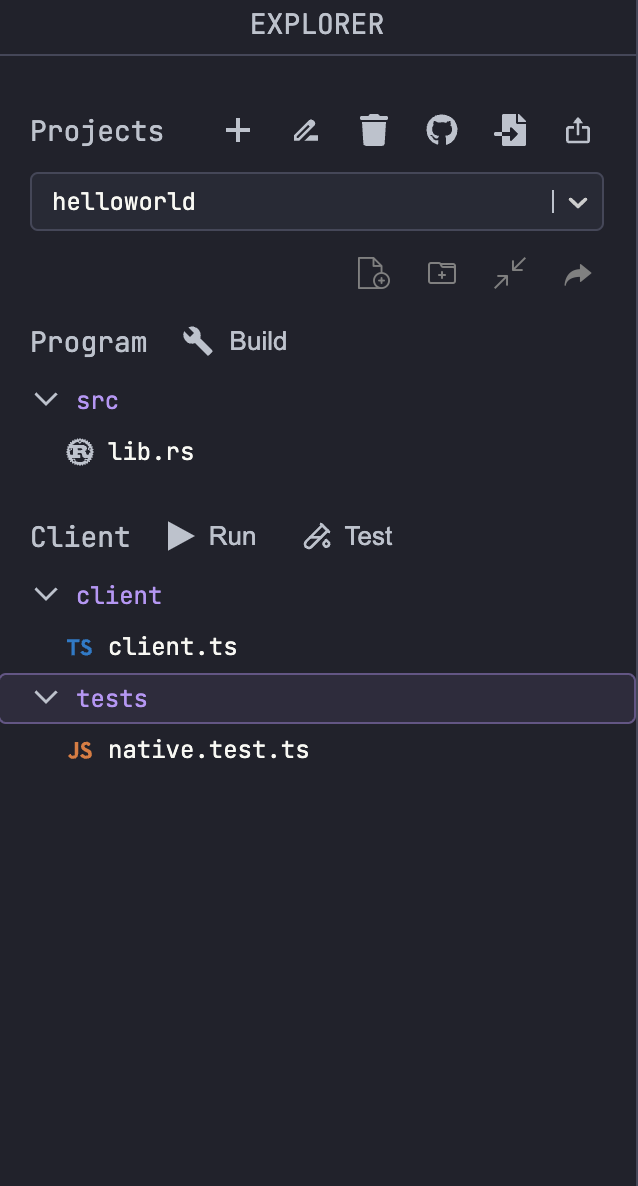Collapse the client folder

(x=46, y=595)
